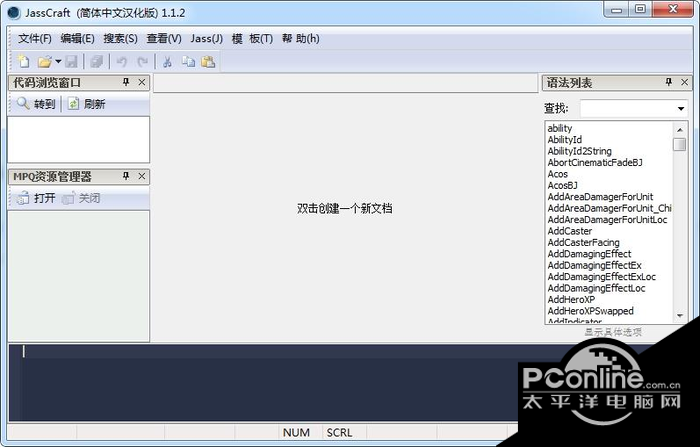Select 'AddAreaDamagerForUnitLoc' in syntax list
700x447 pixels.
(609, 220)
